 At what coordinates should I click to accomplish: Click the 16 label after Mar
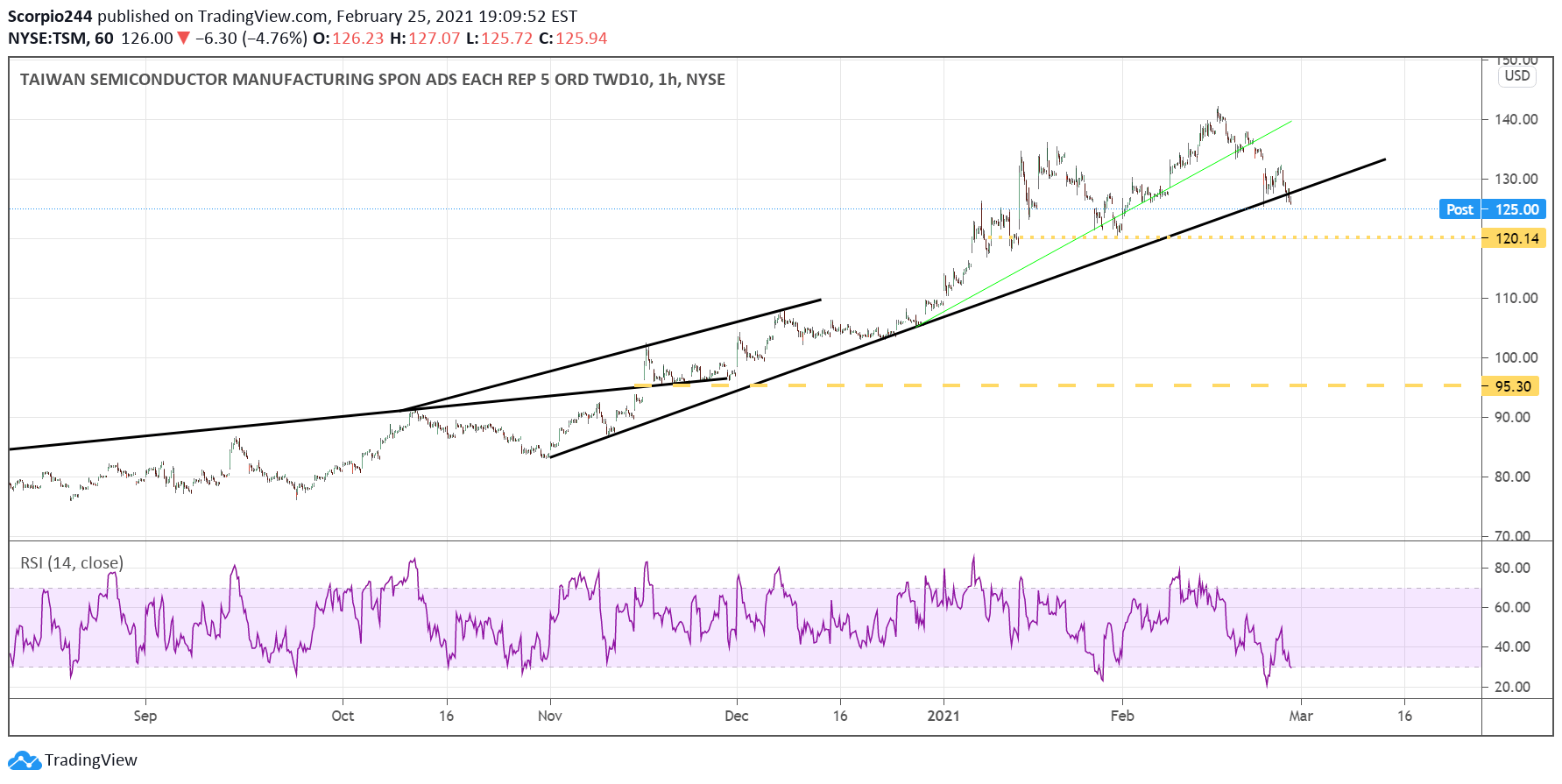coord(1405,716)
